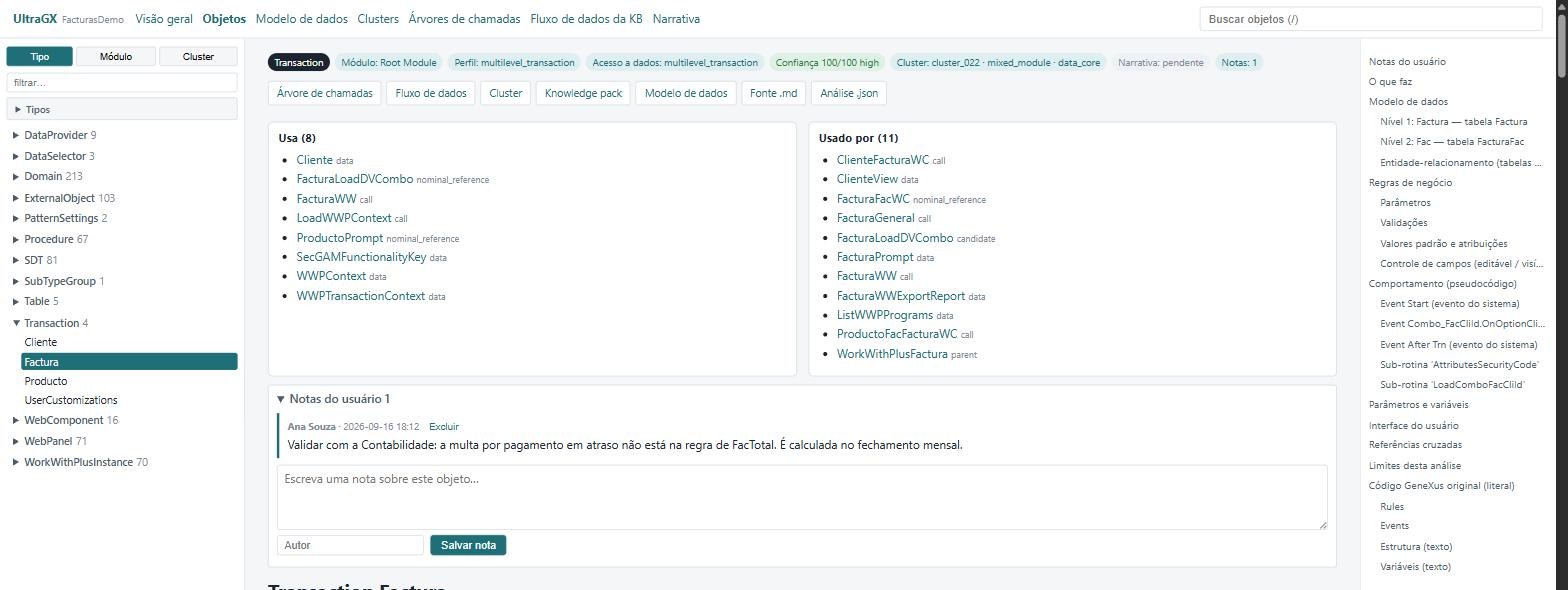Open the Visão geral menu item
The height and width of the screenshot is (590, 1568).
[164, 19]
